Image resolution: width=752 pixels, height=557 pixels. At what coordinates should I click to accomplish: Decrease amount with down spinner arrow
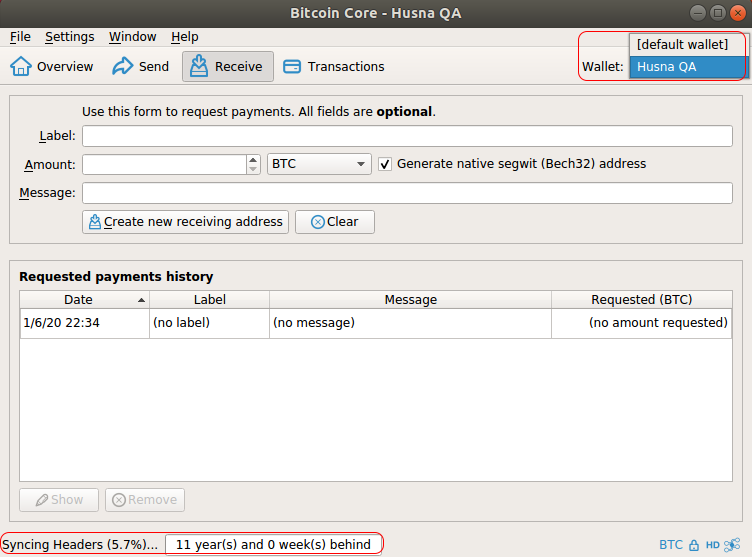pos(253,169)
